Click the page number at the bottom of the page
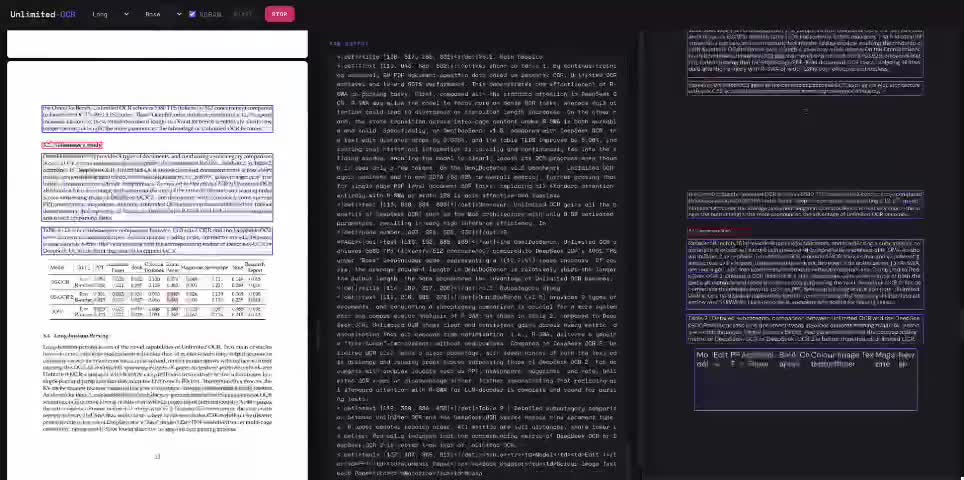This screenshot has height=480, width=964. coord(157,456)
